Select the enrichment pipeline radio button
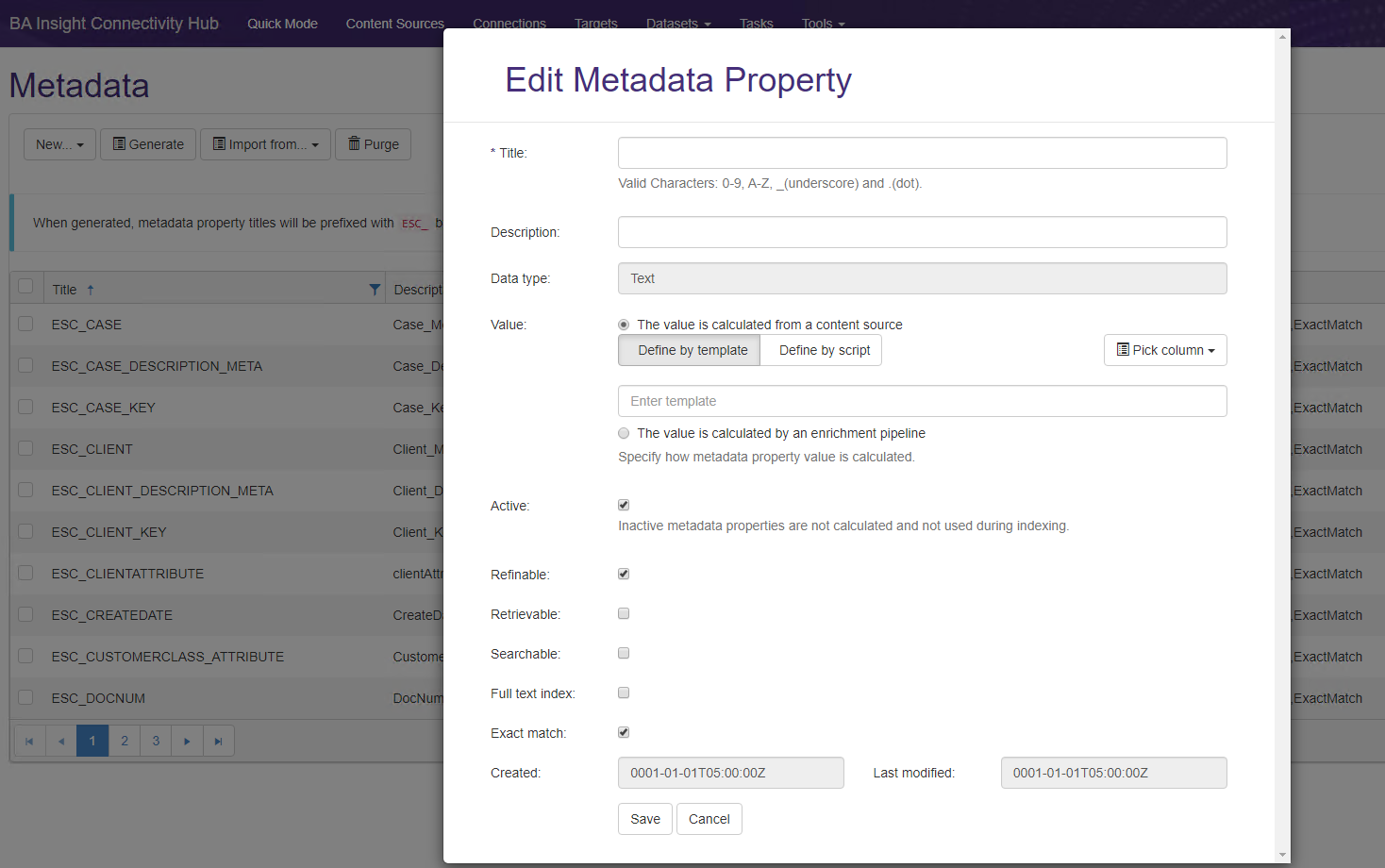This screenshot has height=868, width=1385. [x=624, y=433]
